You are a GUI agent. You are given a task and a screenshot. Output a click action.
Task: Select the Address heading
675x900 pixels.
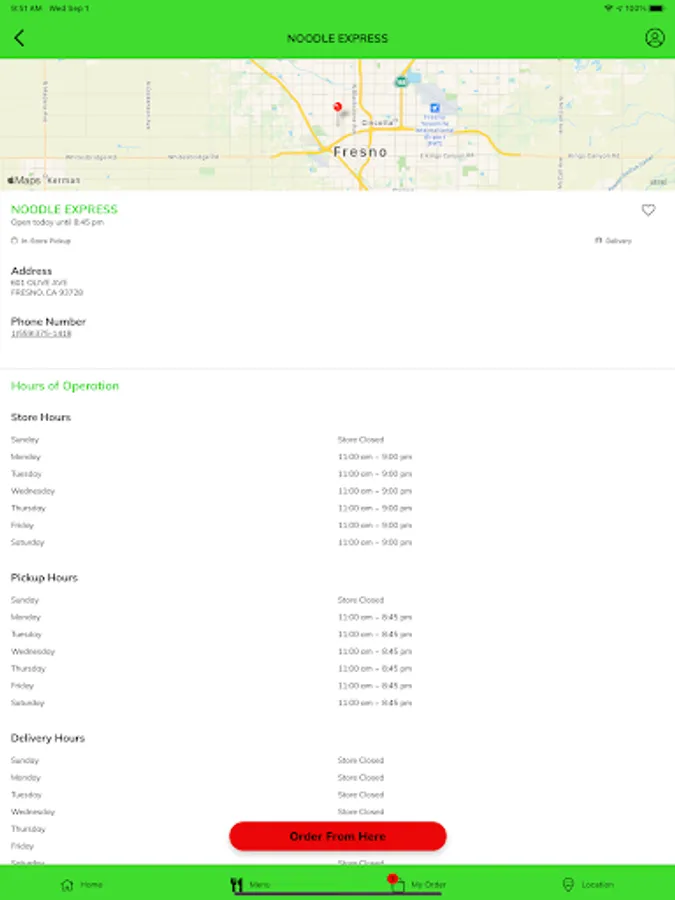[32, 271]
